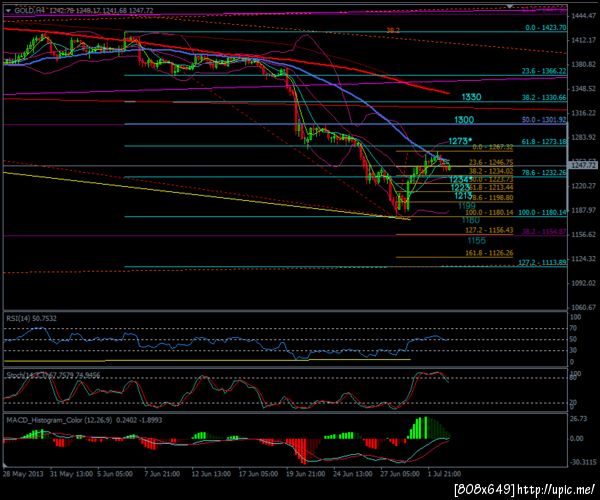600x500 pixels.
Task: Select the 1300 text annotation
Action: [x=464, y=120]
